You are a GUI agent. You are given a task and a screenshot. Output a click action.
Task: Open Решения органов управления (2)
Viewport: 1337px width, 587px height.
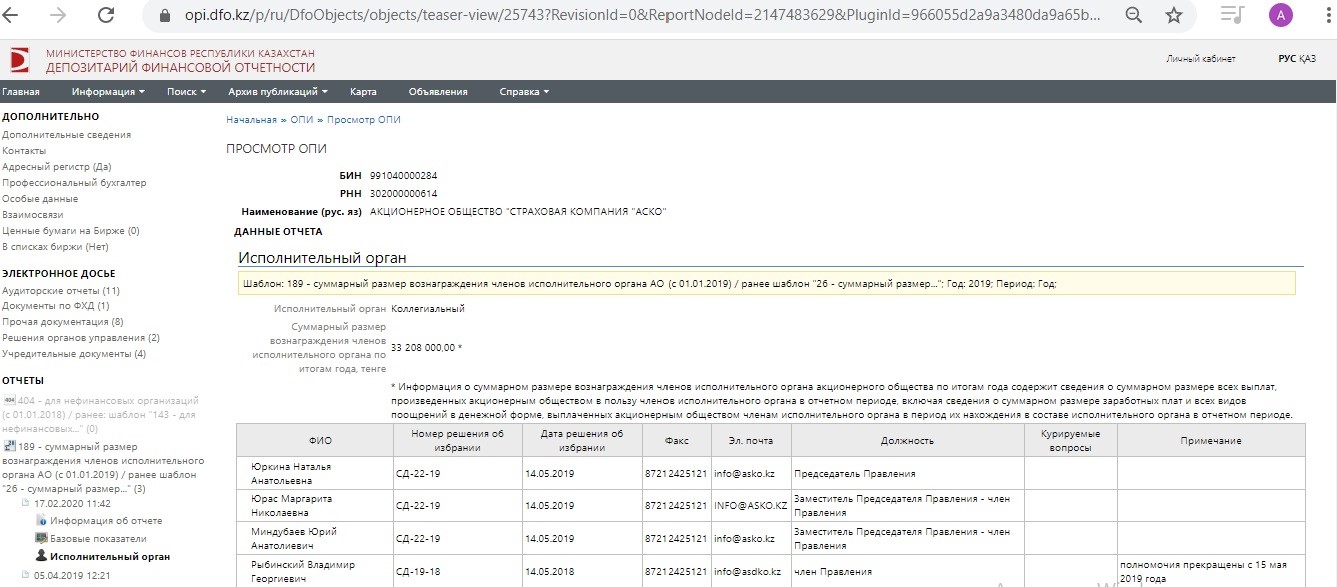click(81, 338)
